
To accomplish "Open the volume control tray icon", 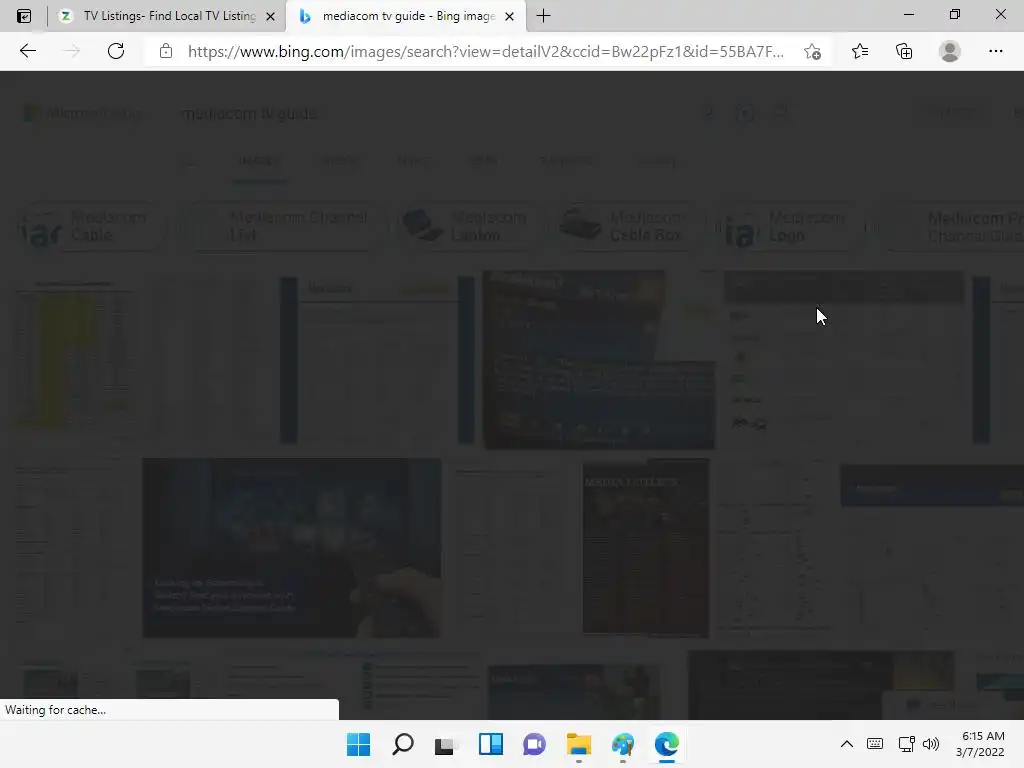I will point(931,744).
